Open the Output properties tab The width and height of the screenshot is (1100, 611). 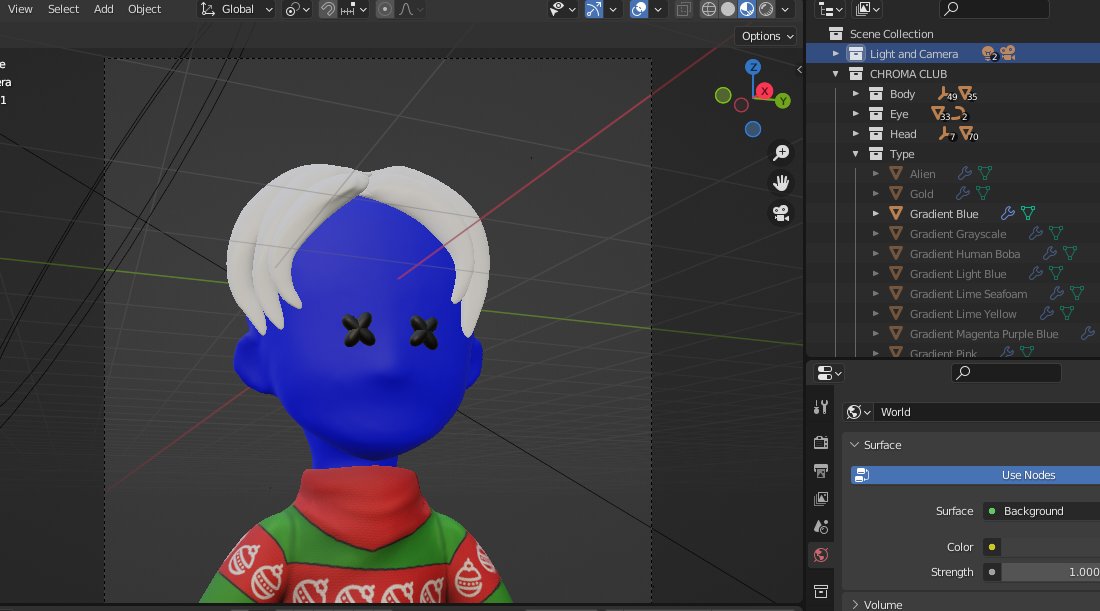tap(821, 470)
